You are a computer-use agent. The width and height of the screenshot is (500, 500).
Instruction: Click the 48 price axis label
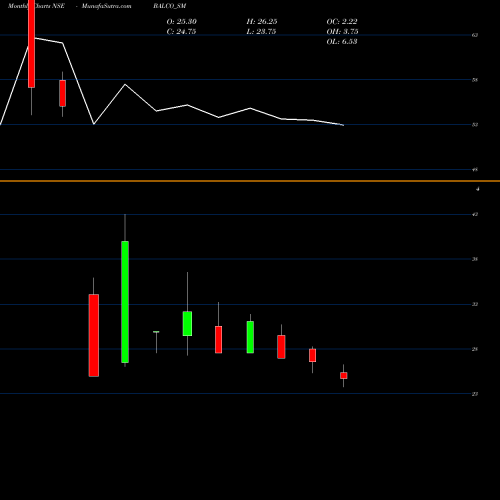[x=475, y=170]
